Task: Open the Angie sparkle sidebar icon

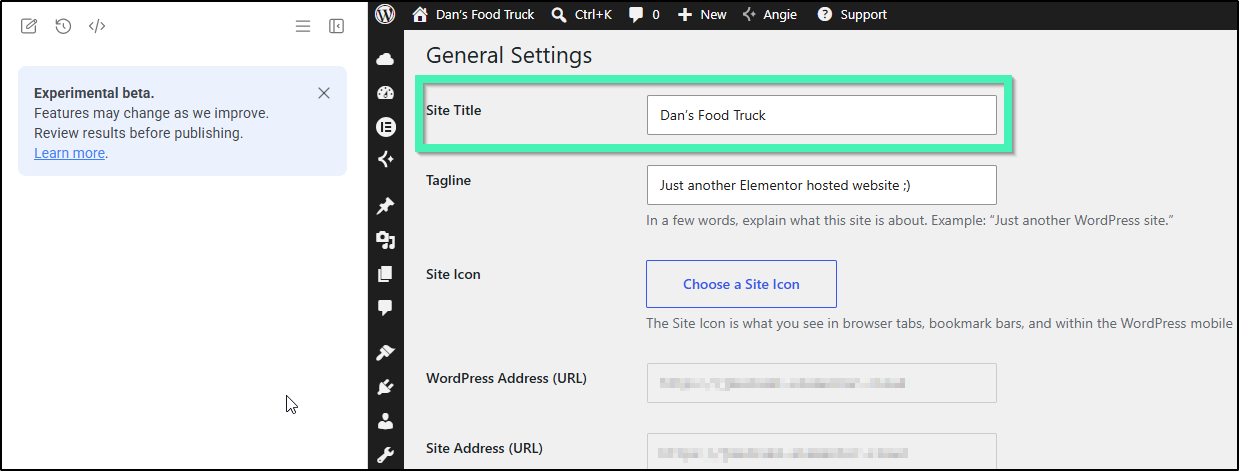Action: (385, 159)
